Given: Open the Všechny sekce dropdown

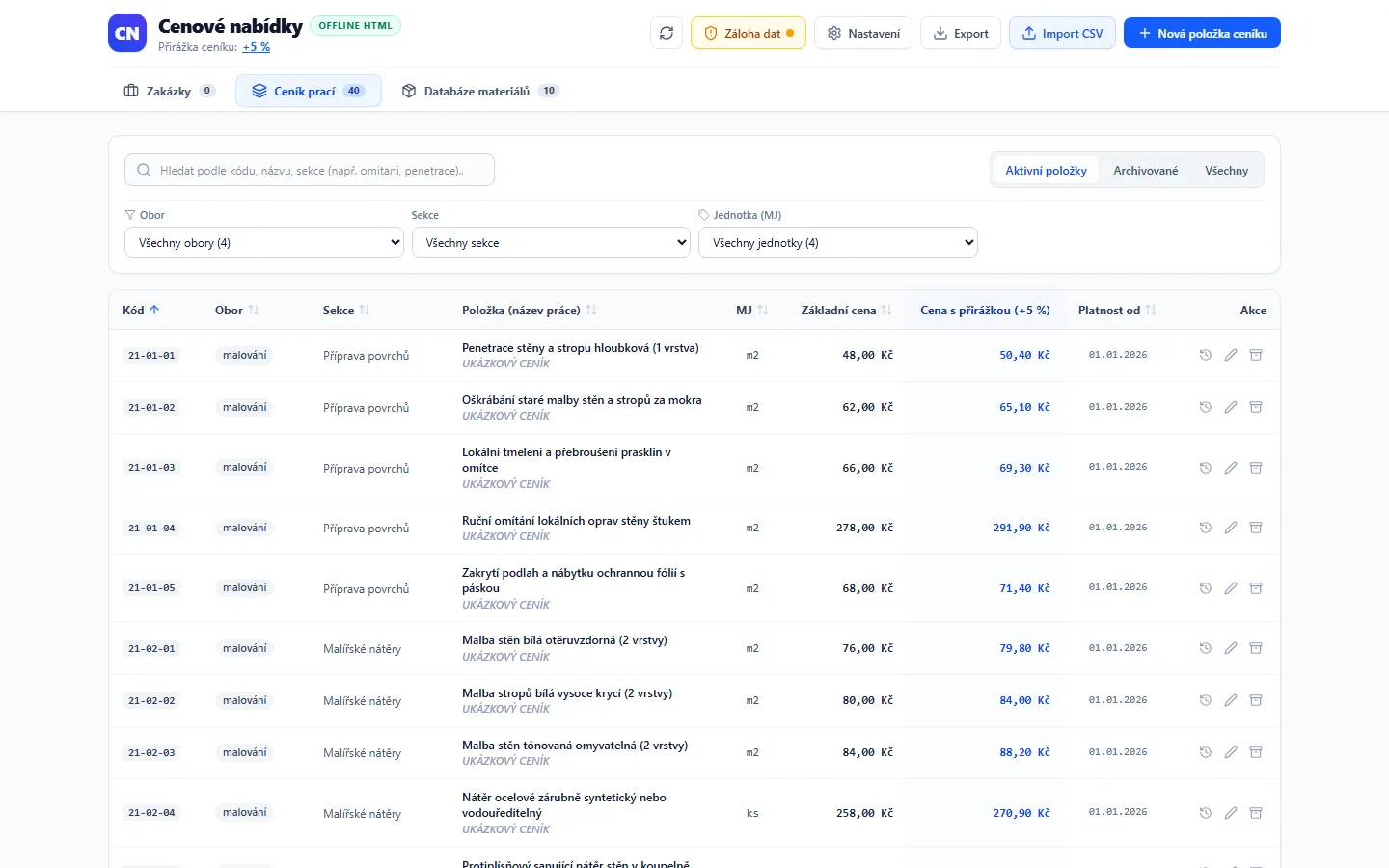Looking at the screenshot, I should (551, 242).
